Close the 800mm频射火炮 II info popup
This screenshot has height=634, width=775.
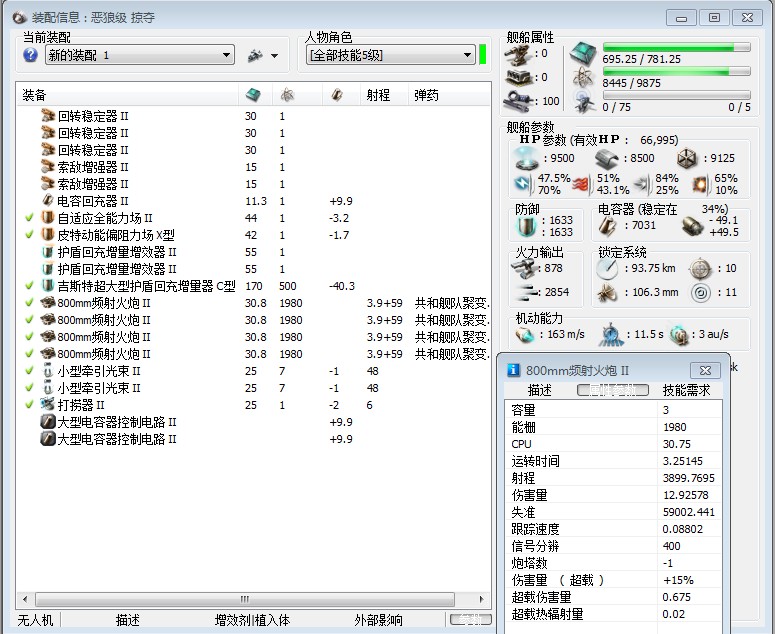pos(705,370)
